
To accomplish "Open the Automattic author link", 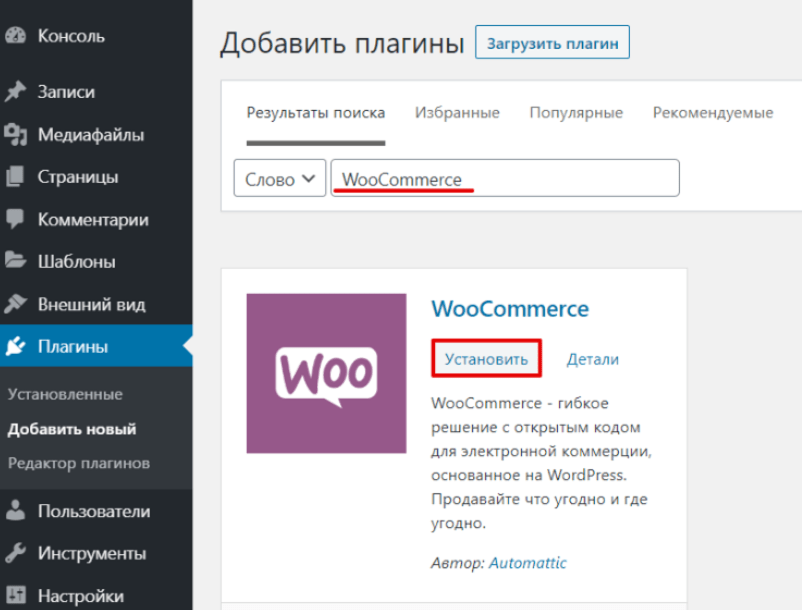I will coord(528,563).
